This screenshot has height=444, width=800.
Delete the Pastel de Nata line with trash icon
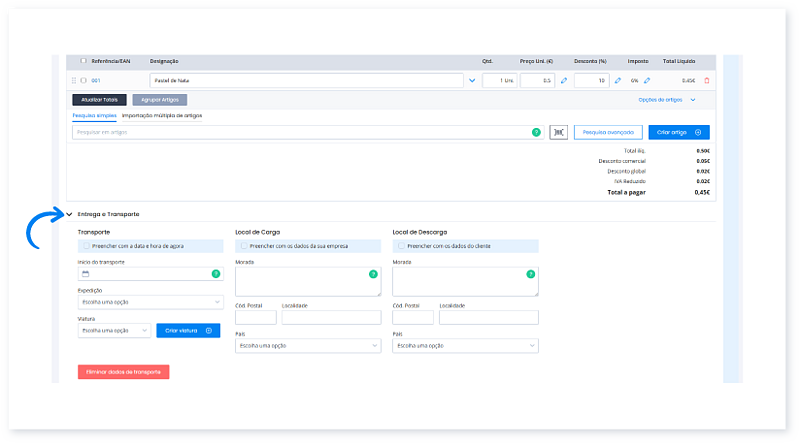[x=707, y=80]
